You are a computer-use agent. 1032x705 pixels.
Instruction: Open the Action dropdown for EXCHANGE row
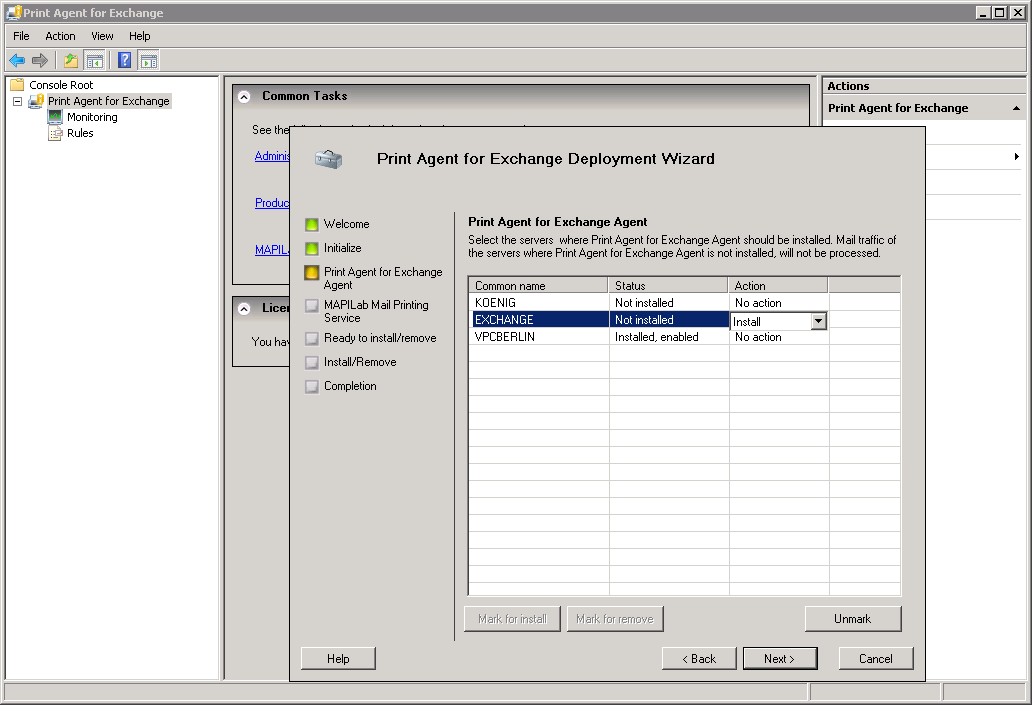818,321
